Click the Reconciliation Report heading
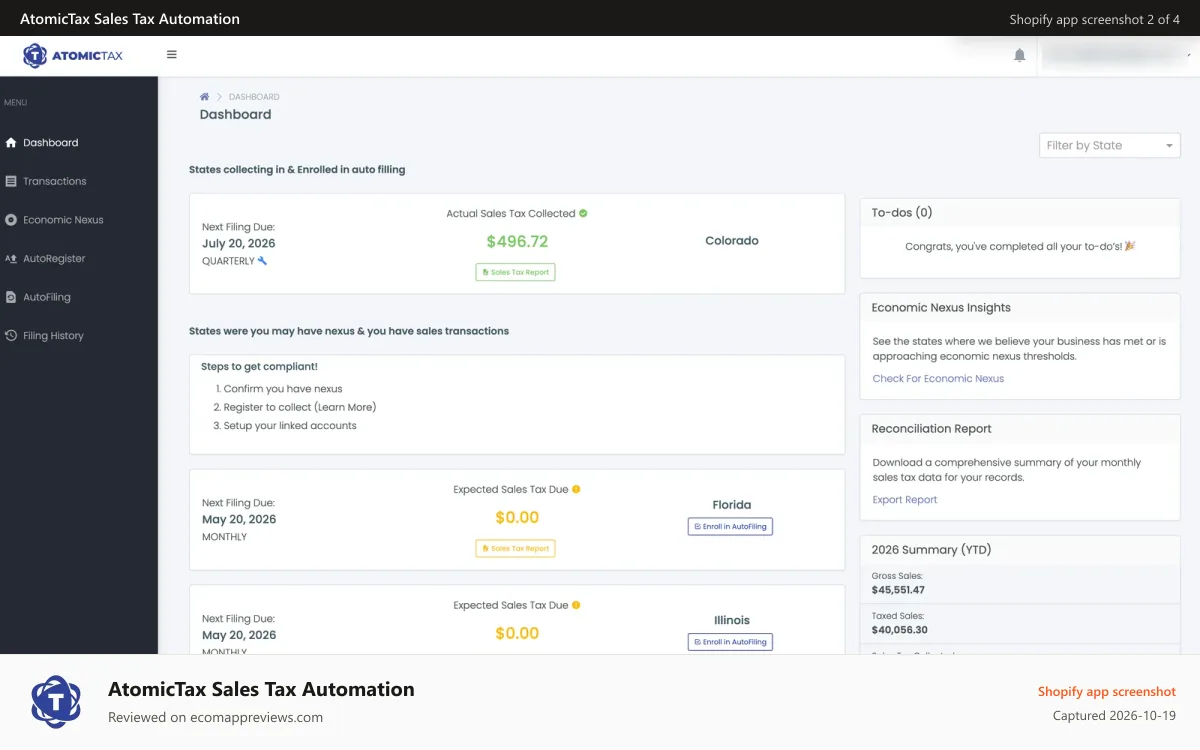The image size is (1200, 750). (x=932, y=428)
